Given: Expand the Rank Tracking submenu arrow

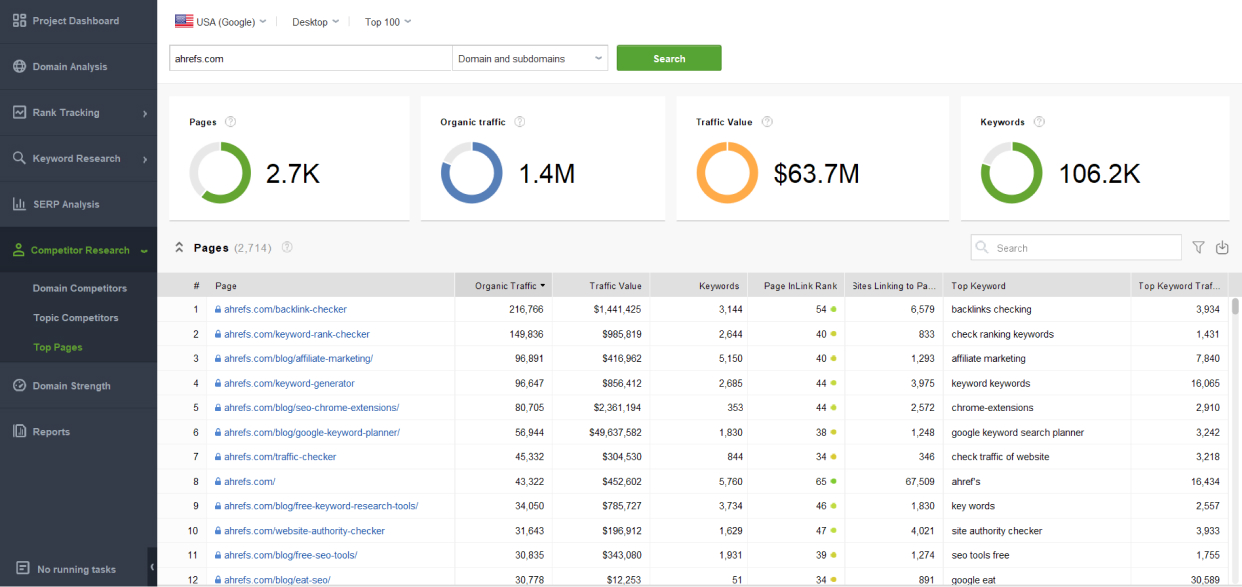Looking at the screenshot, I should point(145,113).
